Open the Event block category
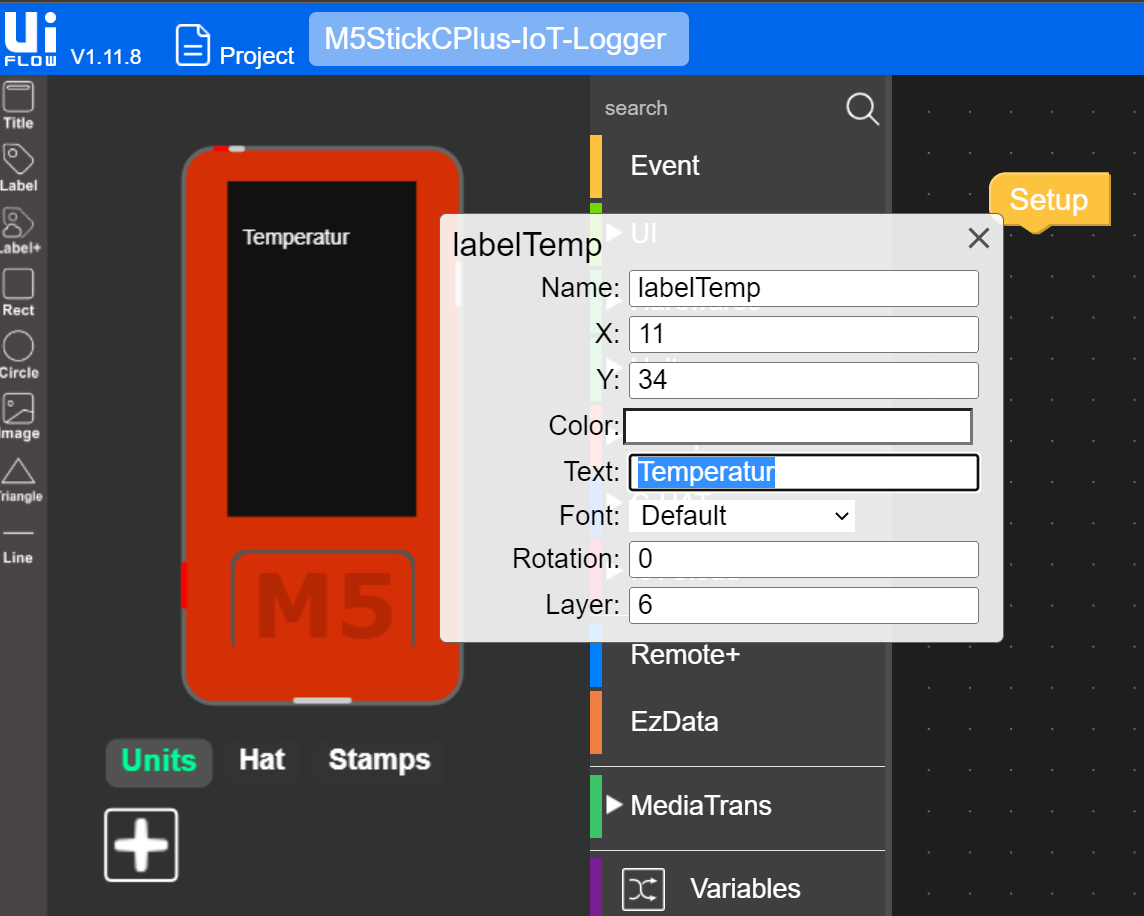 click(x=737, y=166)
